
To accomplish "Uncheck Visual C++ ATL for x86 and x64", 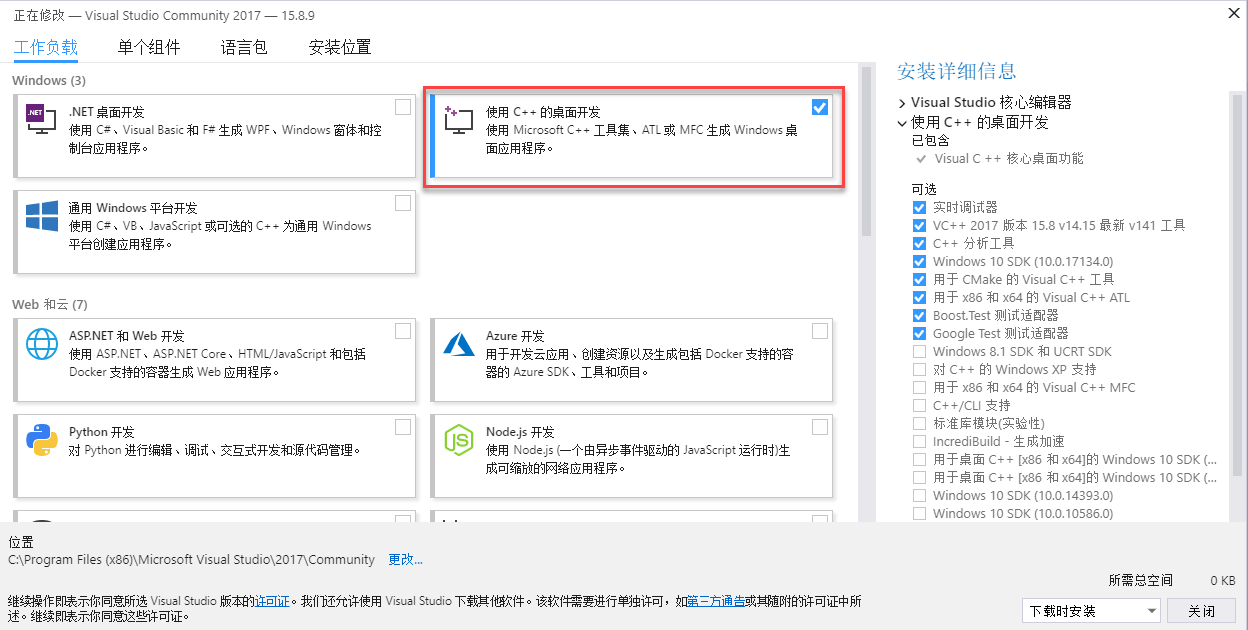I will coord(919,297).
